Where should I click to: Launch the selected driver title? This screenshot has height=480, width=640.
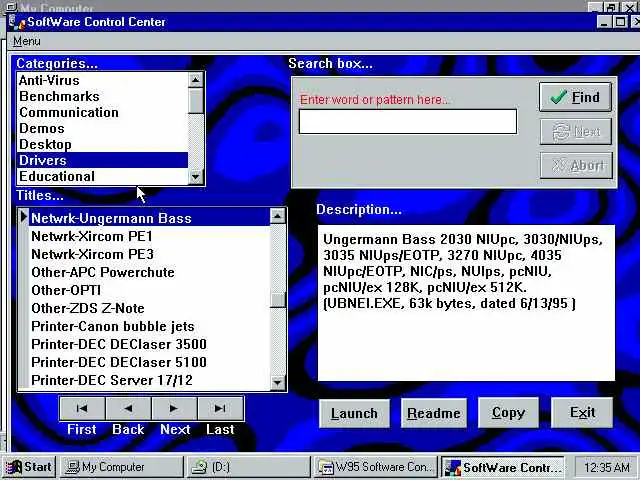pos(354,413)
